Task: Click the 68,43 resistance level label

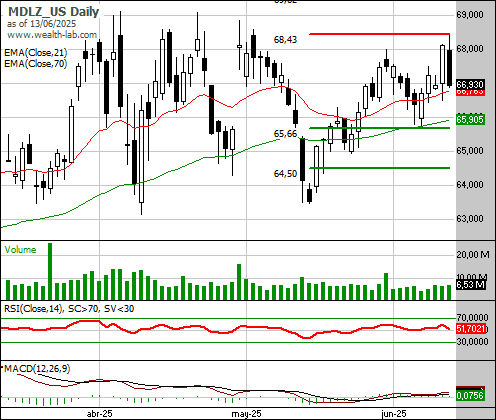Action: click(285, 40)
